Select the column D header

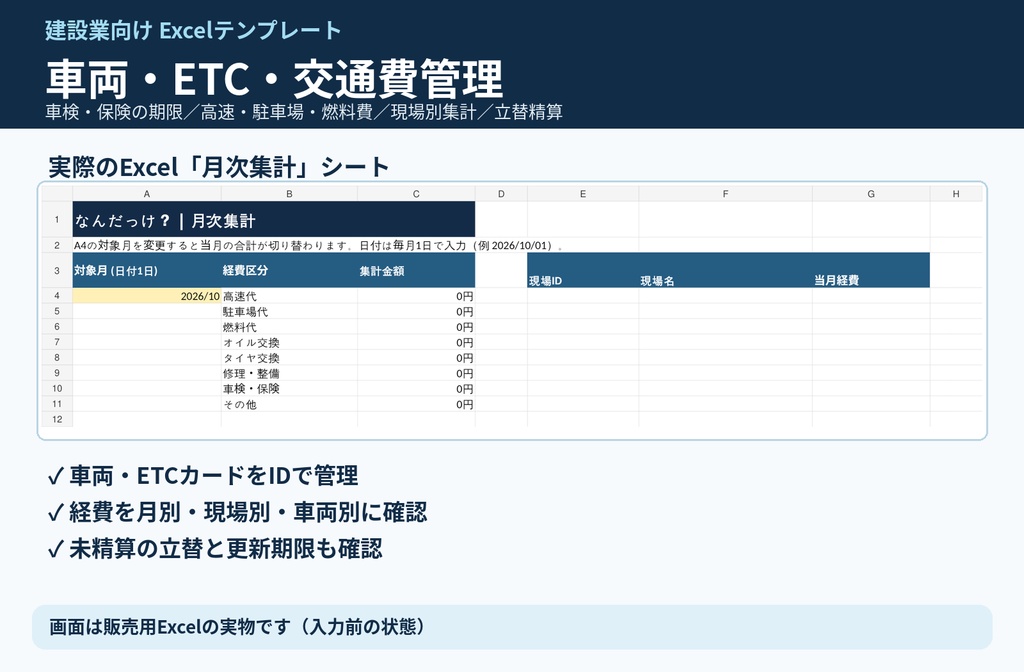coord(501,194)
